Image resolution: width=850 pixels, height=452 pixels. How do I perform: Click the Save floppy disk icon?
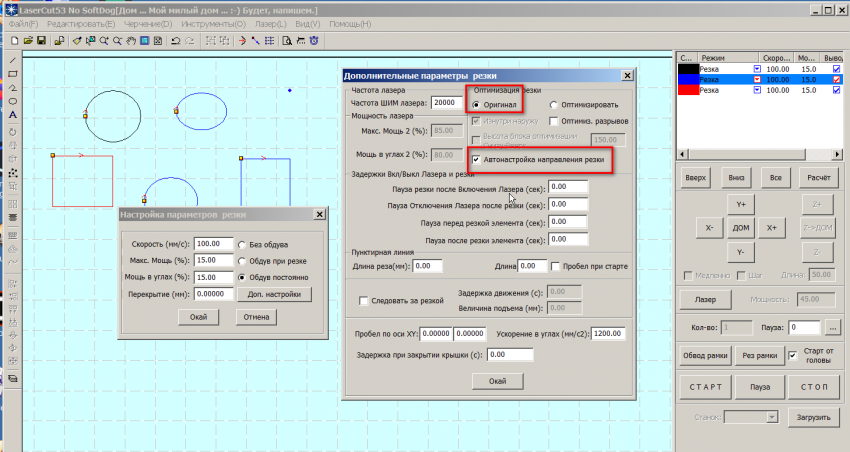point(41,41)
